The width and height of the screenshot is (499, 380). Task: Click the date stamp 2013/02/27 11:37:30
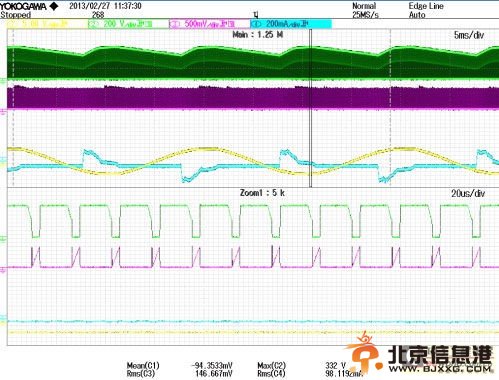(x=105, y=6)
